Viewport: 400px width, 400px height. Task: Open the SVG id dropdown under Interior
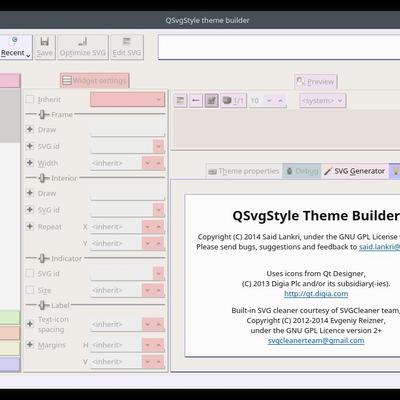pyautogui.click(x=159, y=210)
